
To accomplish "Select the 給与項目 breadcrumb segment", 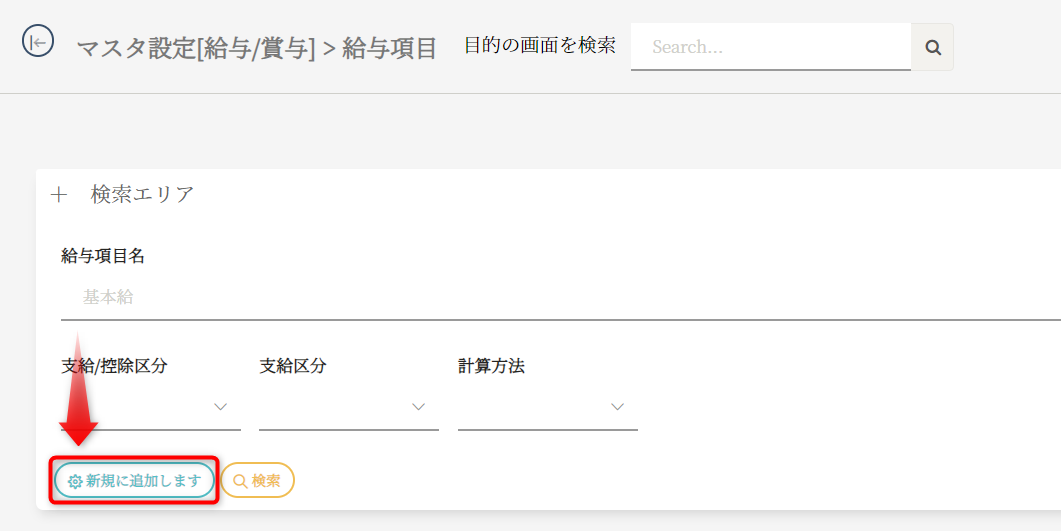I will pyautogui.click(x=390, y=48).
